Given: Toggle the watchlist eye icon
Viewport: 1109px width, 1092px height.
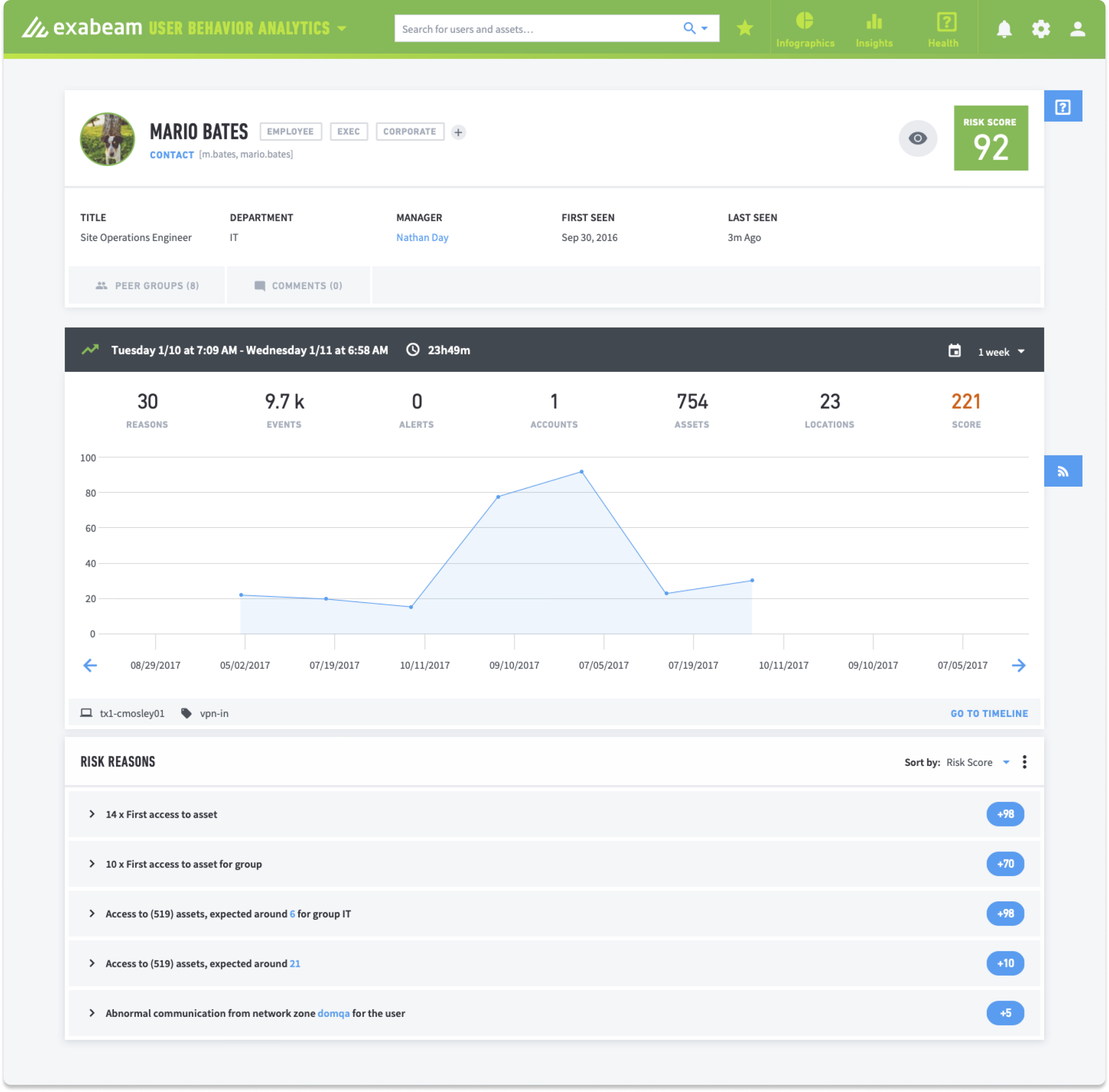Looking at the screenshot, I should pyautogui.click(x=917, y=138).
